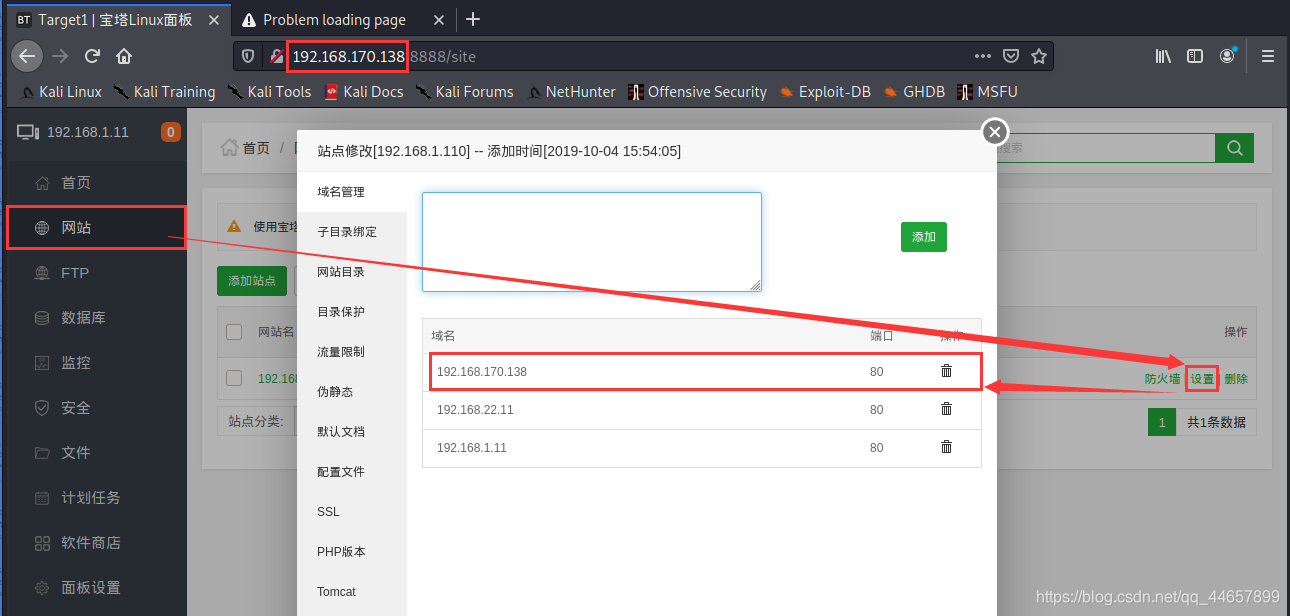1290x616 pixels.
Task: Click the tracking protection shield icon
Action: (248, 56)
